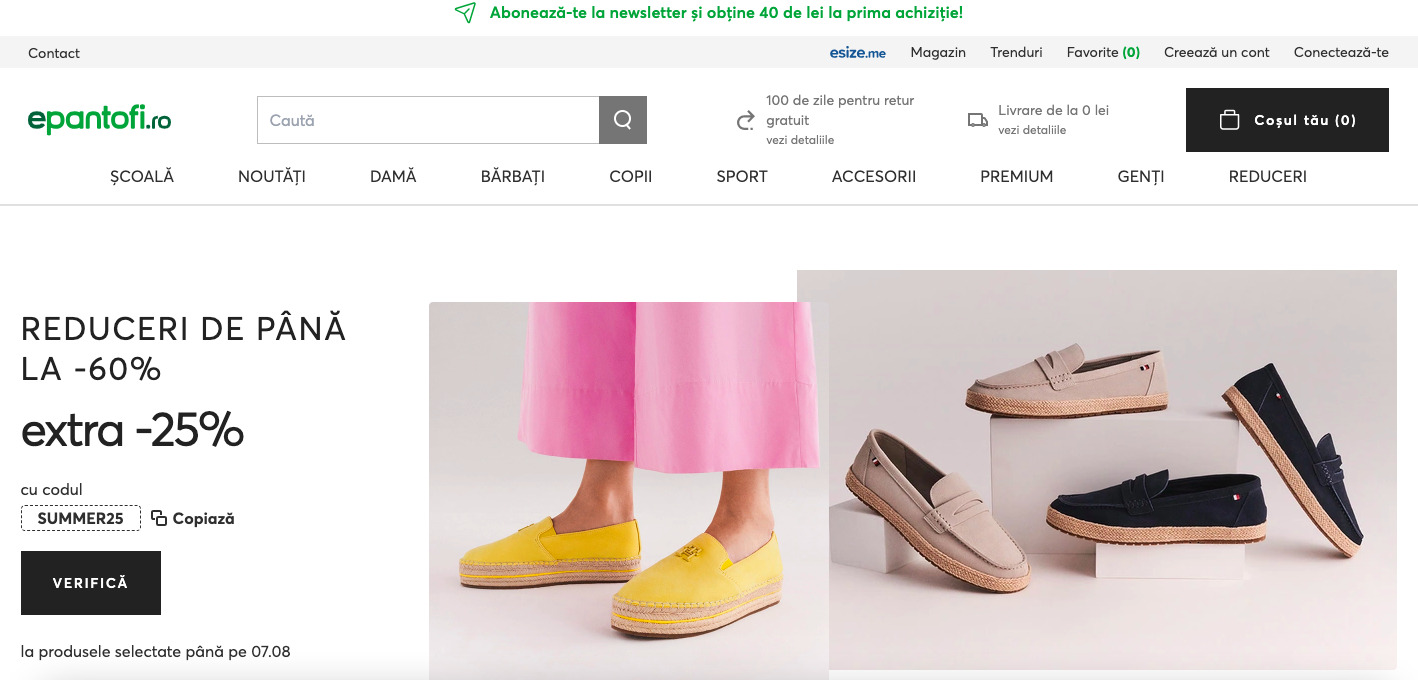Click the copy icon beside Copiază
This screenshot has height=680, width=1418.
(x=159, y=518)
